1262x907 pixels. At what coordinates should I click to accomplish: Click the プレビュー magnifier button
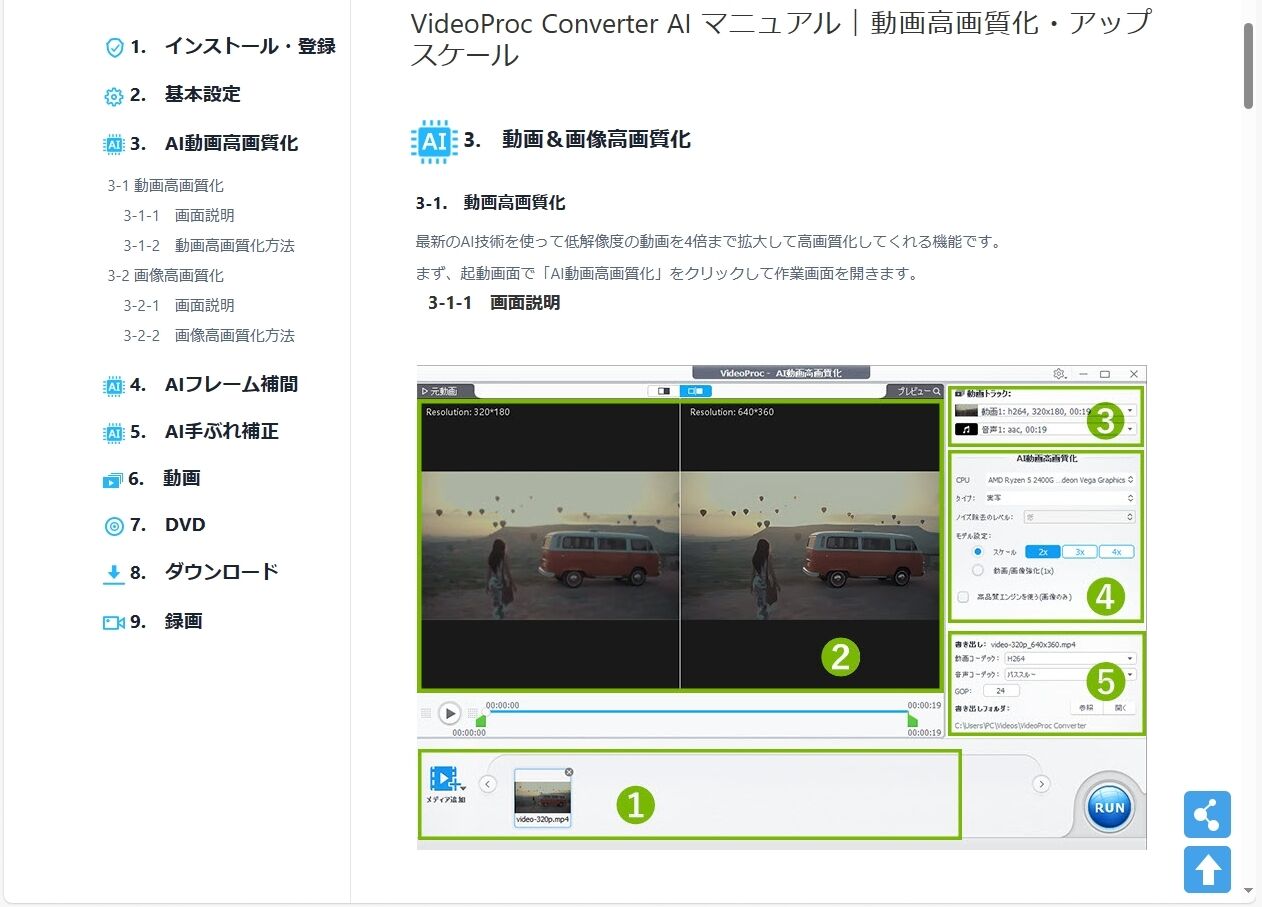917,391
